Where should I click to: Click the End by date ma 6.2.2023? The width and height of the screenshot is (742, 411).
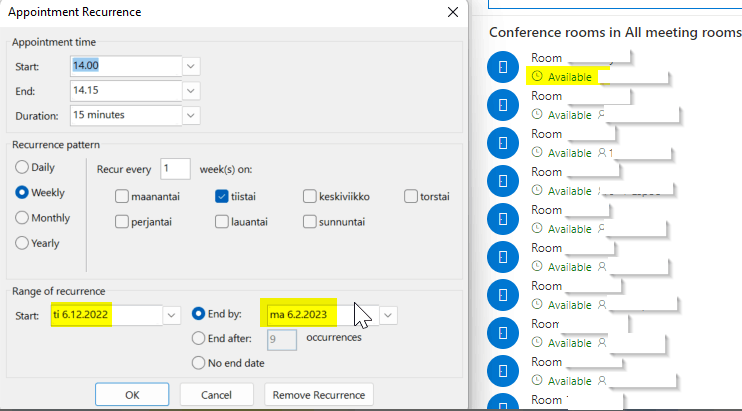click(x=323, y=315)
